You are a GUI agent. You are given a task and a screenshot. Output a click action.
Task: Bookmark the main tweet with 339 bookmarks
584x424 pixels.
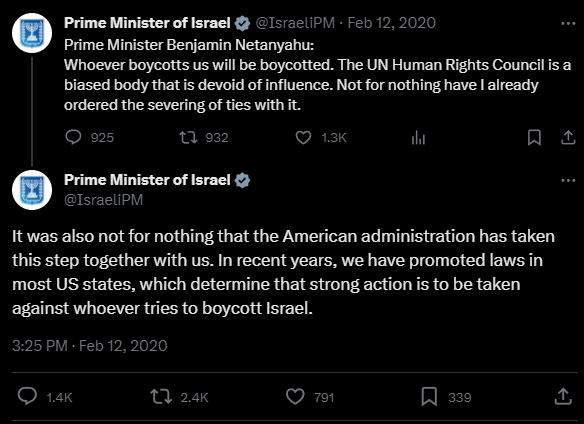429,397
